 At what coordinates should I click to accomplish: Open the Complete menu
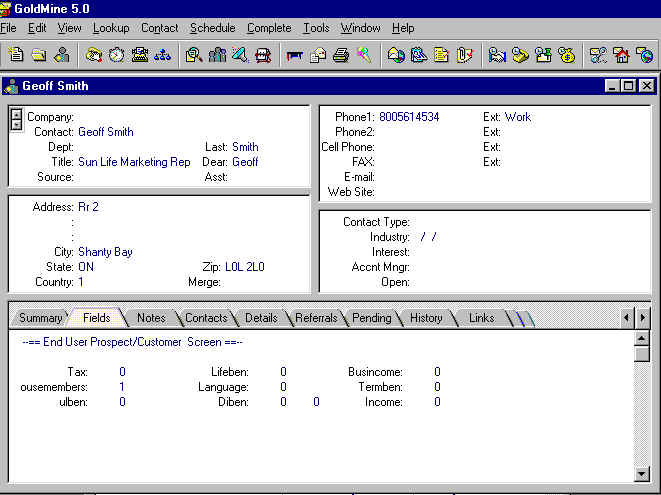[x=269, y=28]
